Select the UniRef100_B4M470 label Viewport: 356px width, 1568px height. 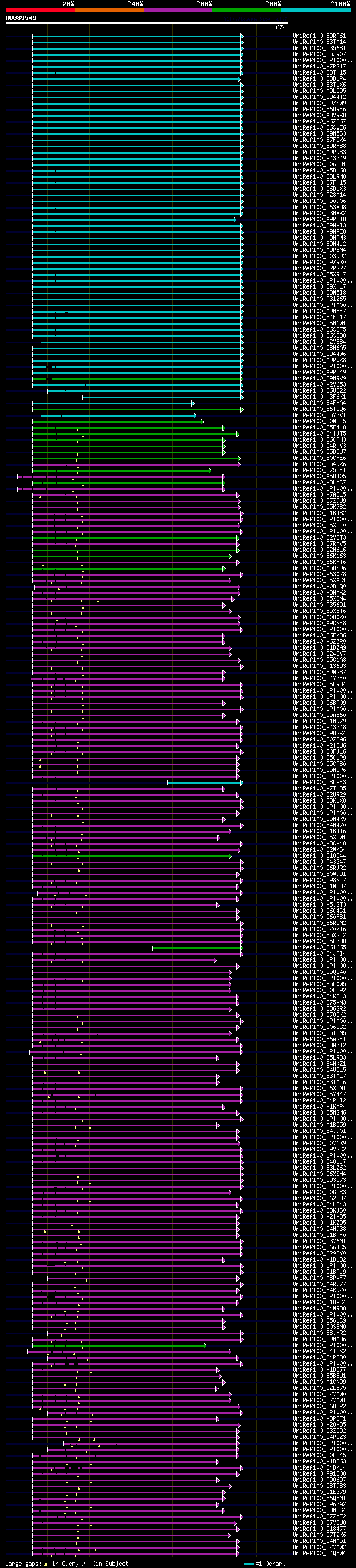[319, 825]
